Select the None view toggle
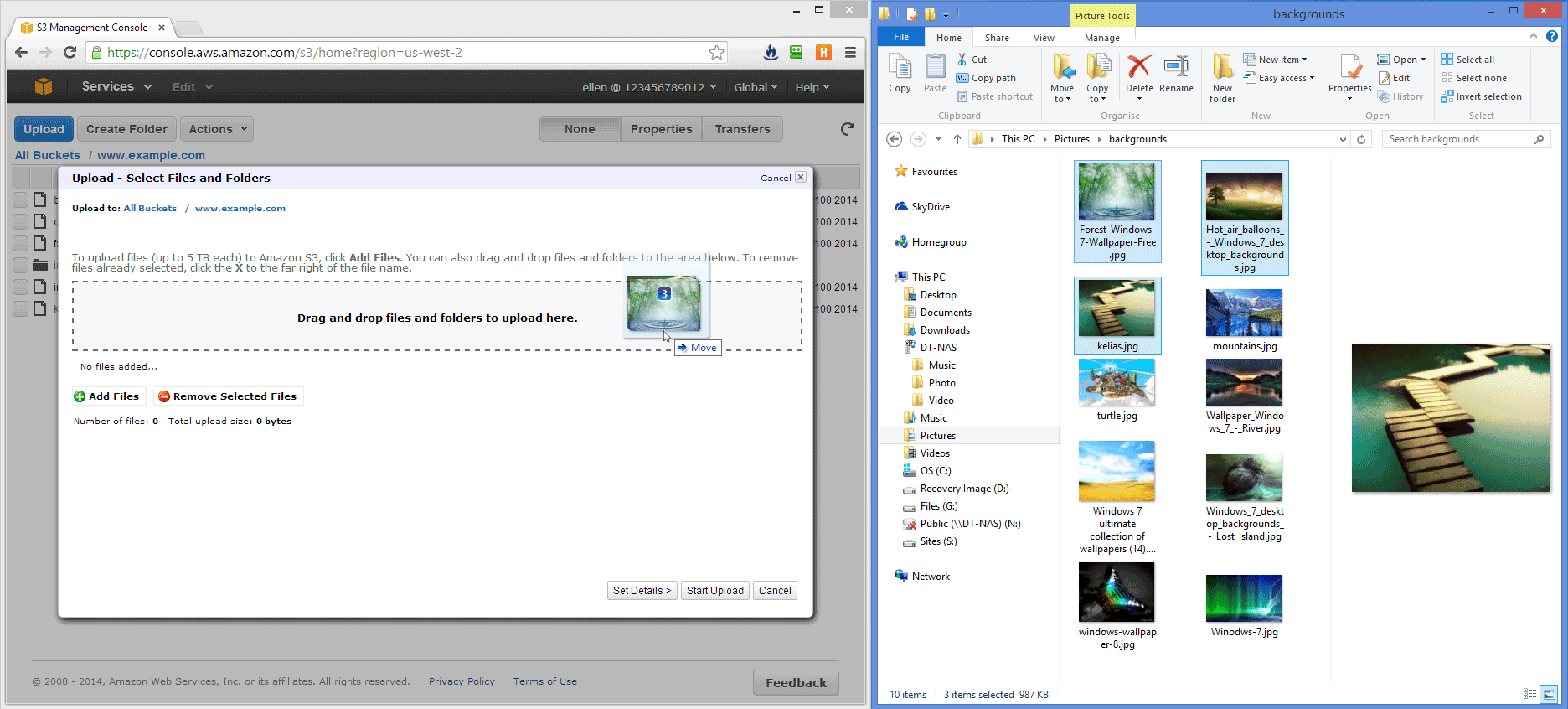 (x=580, y=129)
